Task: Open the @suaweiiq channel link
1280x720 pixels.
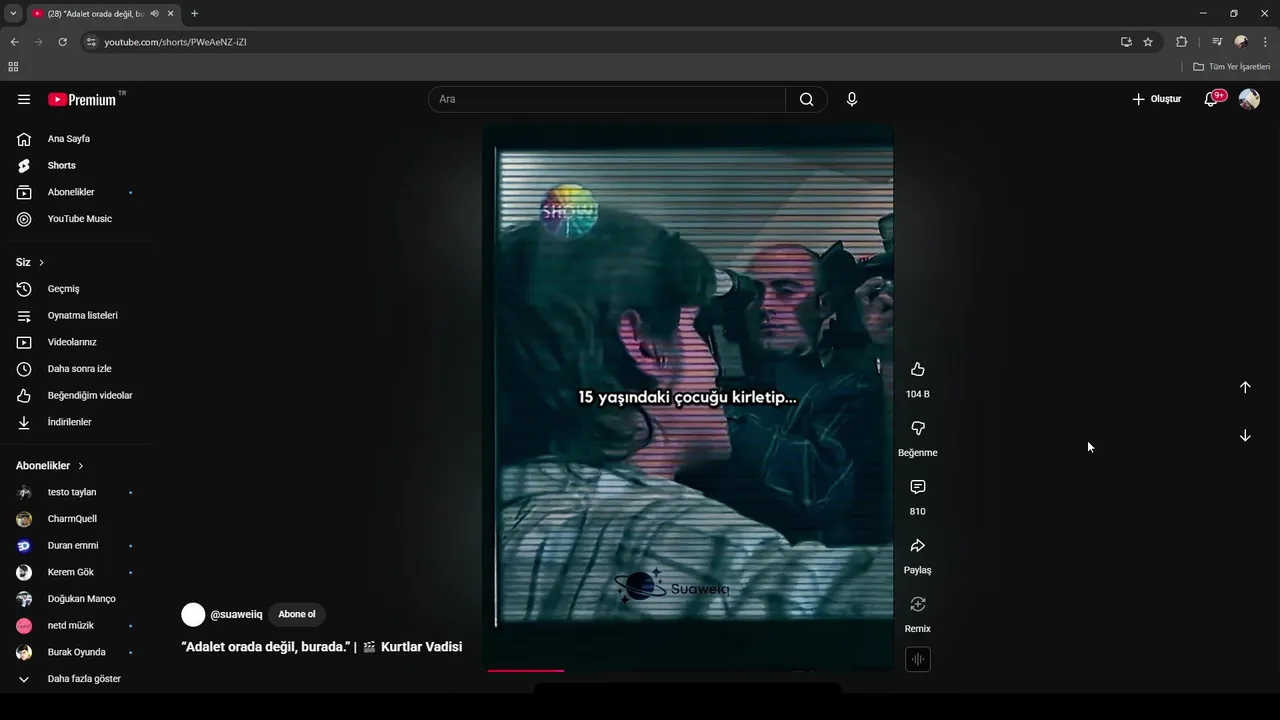Action: (x=236, y=614)
